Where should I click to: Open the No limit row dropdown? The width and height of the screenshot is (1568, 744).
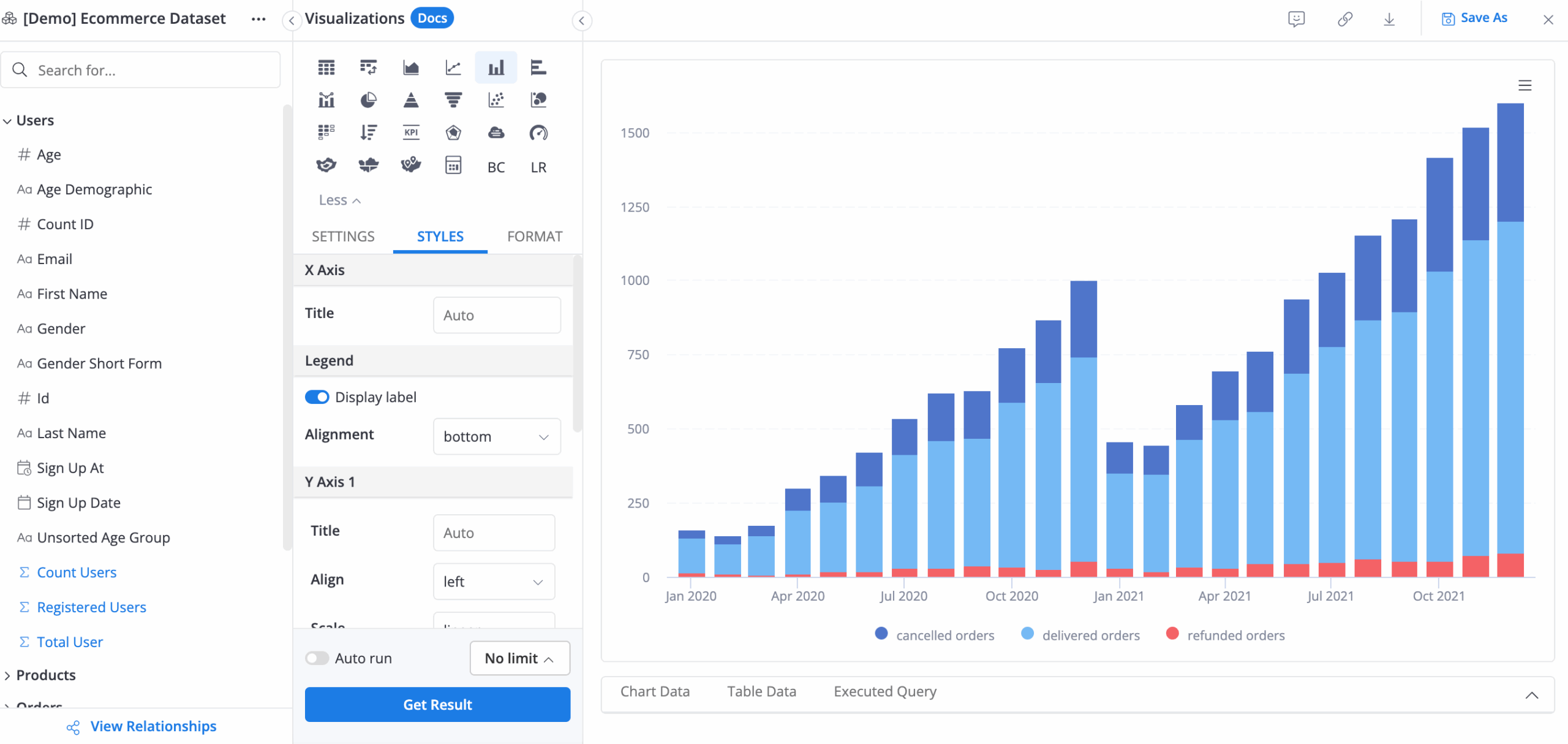click(x=519, y=658)
